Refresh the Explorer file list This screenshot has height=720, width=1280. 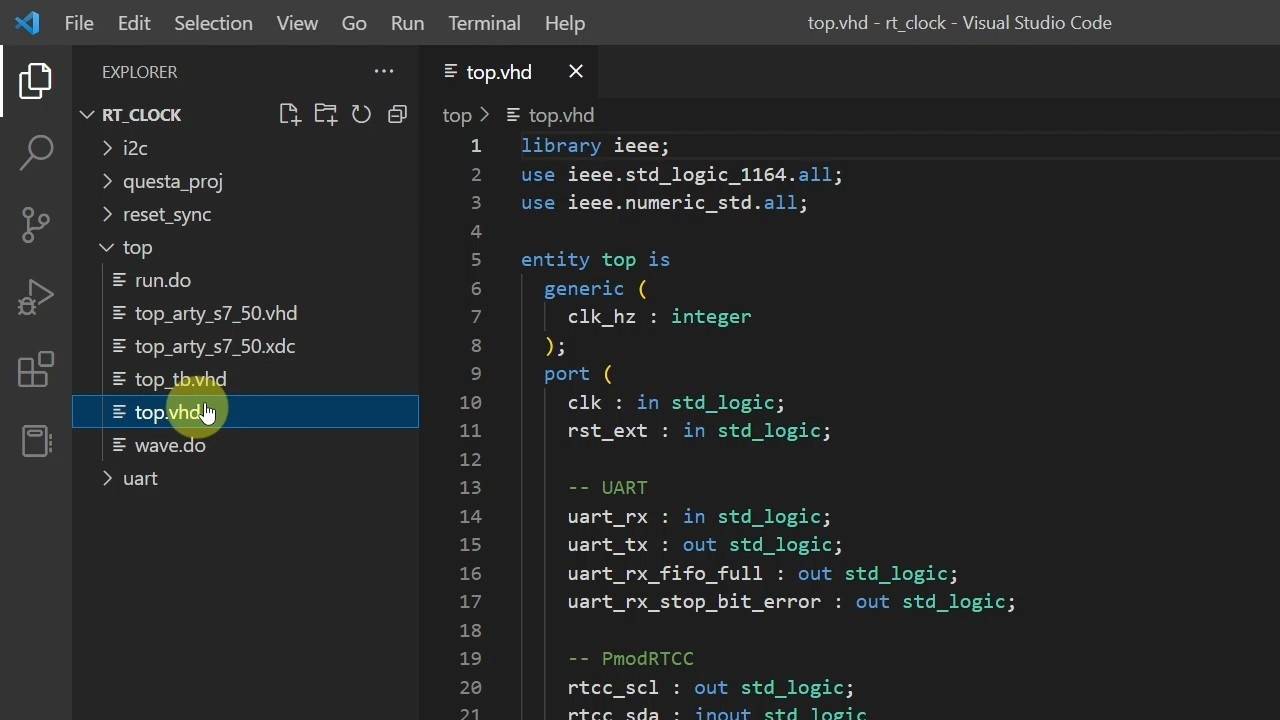(362, 114)
